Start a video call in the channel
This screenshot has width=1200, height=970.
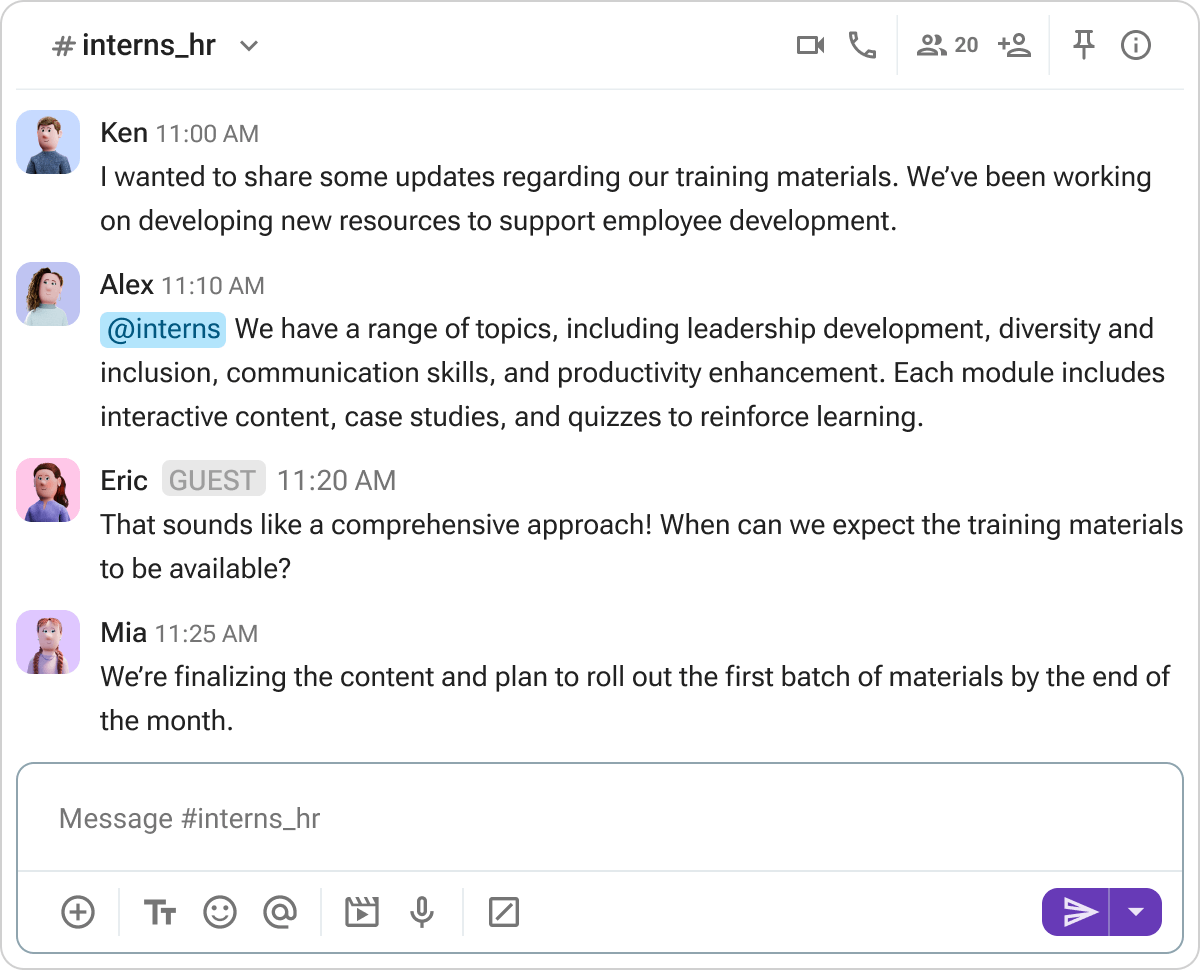coord(810,46)
